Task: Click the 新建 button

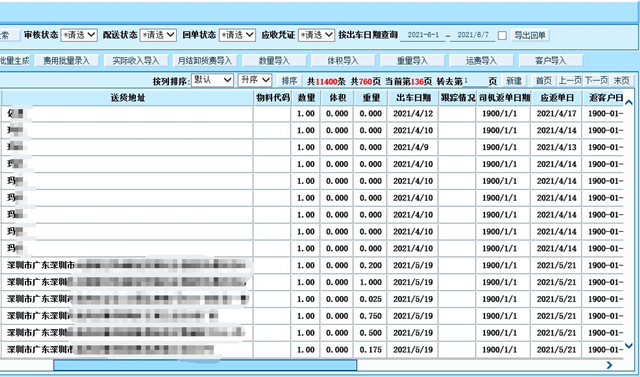Action: point(513,81)
